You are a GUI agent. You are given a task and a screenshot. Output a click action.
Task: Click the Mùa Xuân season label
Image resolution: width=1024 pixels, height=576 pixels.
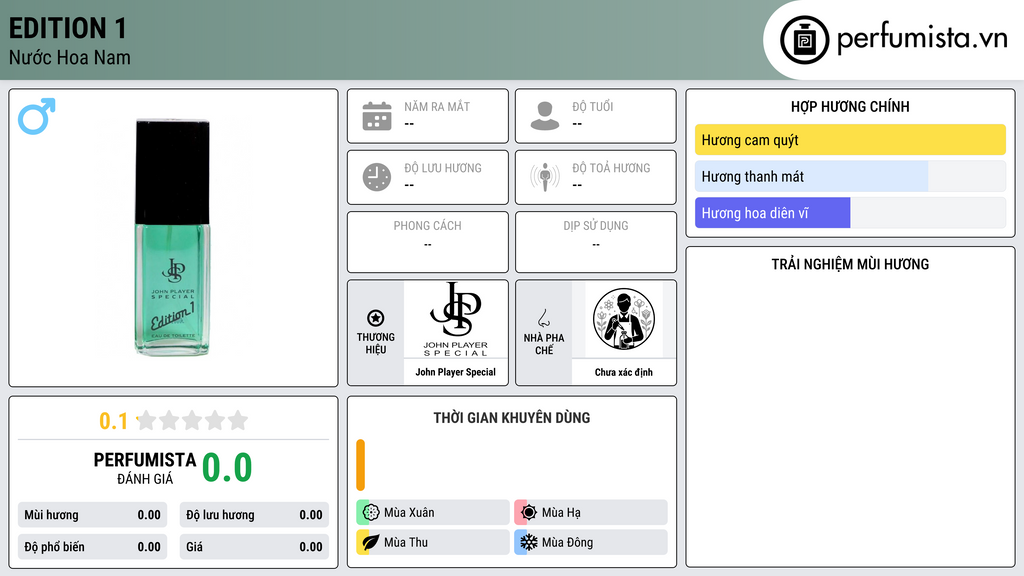(x=409, y=513)
